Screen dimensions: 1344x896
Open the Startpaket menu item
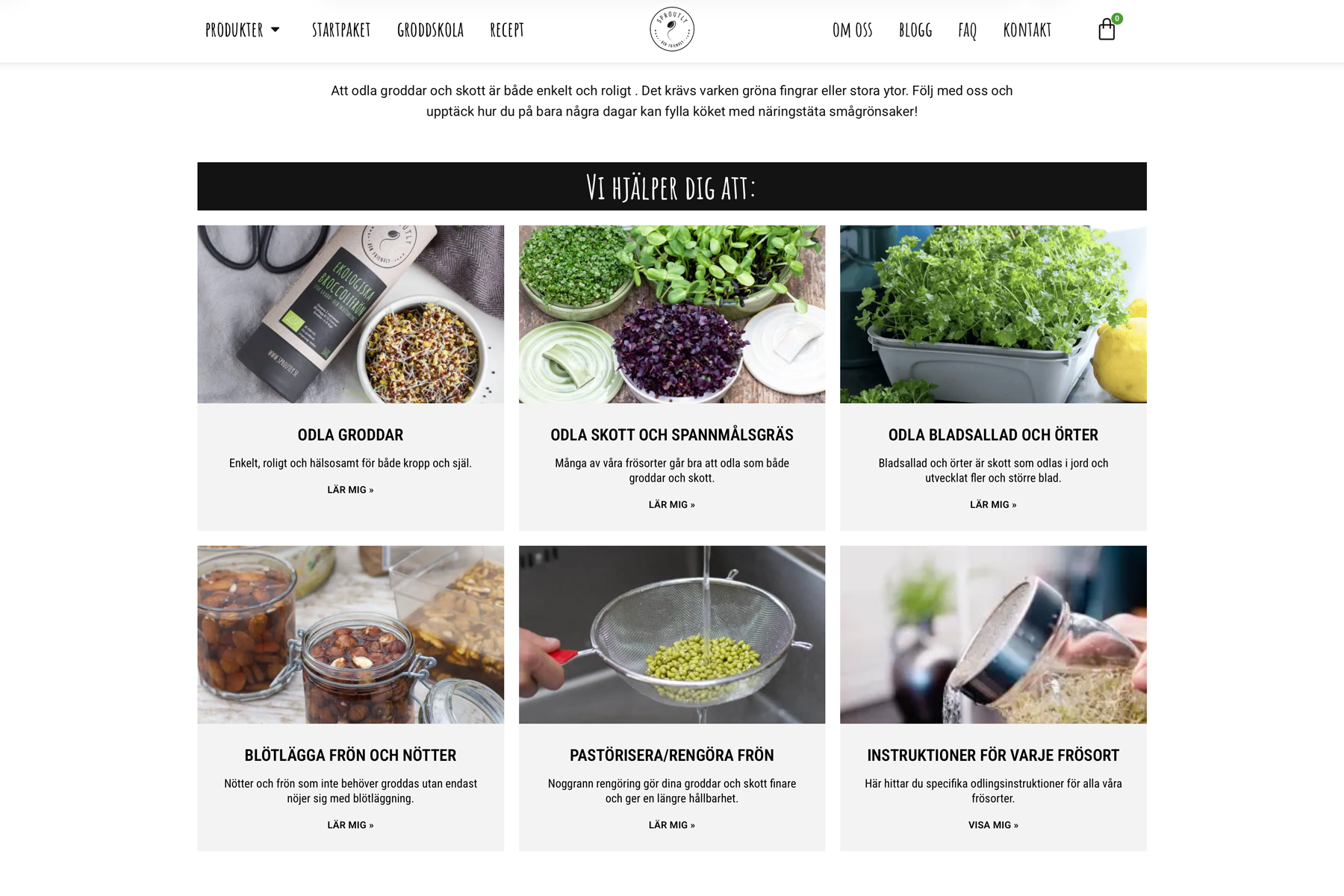pos(341,30)
